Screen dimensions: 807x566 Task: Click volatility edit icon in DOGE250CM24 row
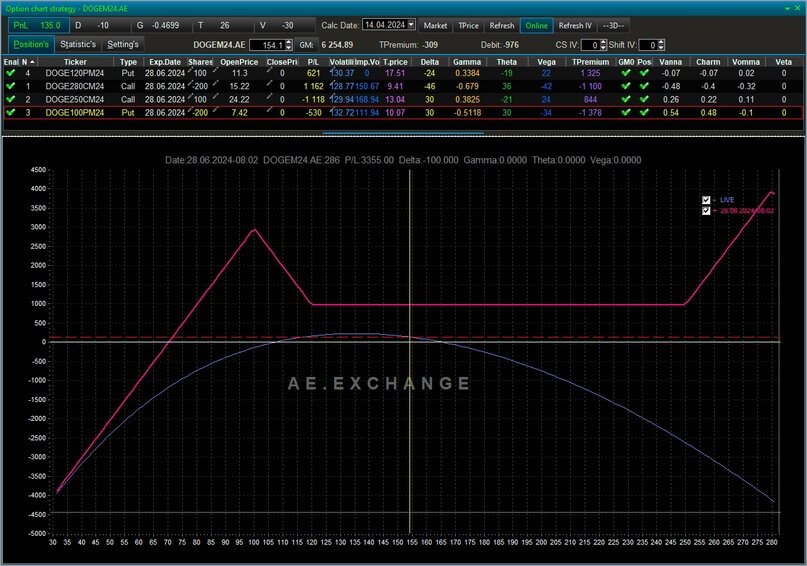pyautogui.click(x=332, y=96)
